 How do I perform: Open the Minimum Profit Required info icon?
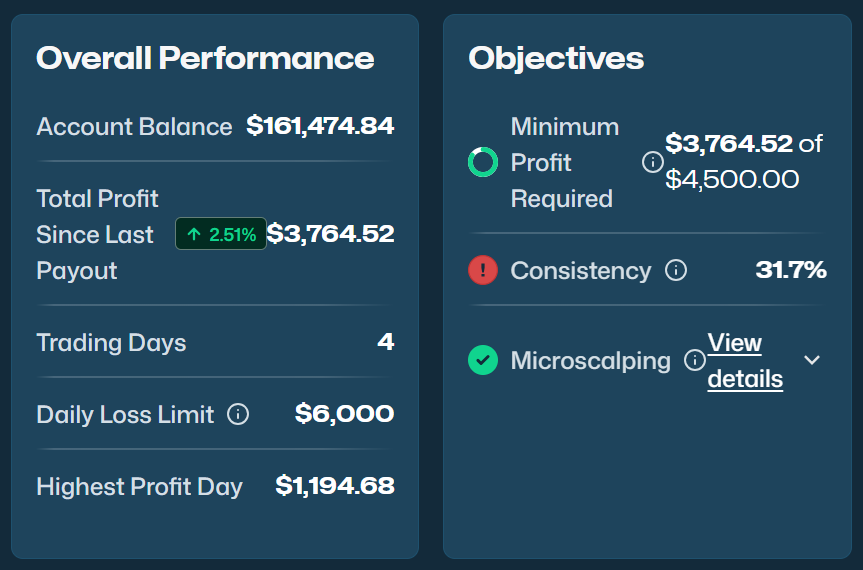(x=653, y=162)
